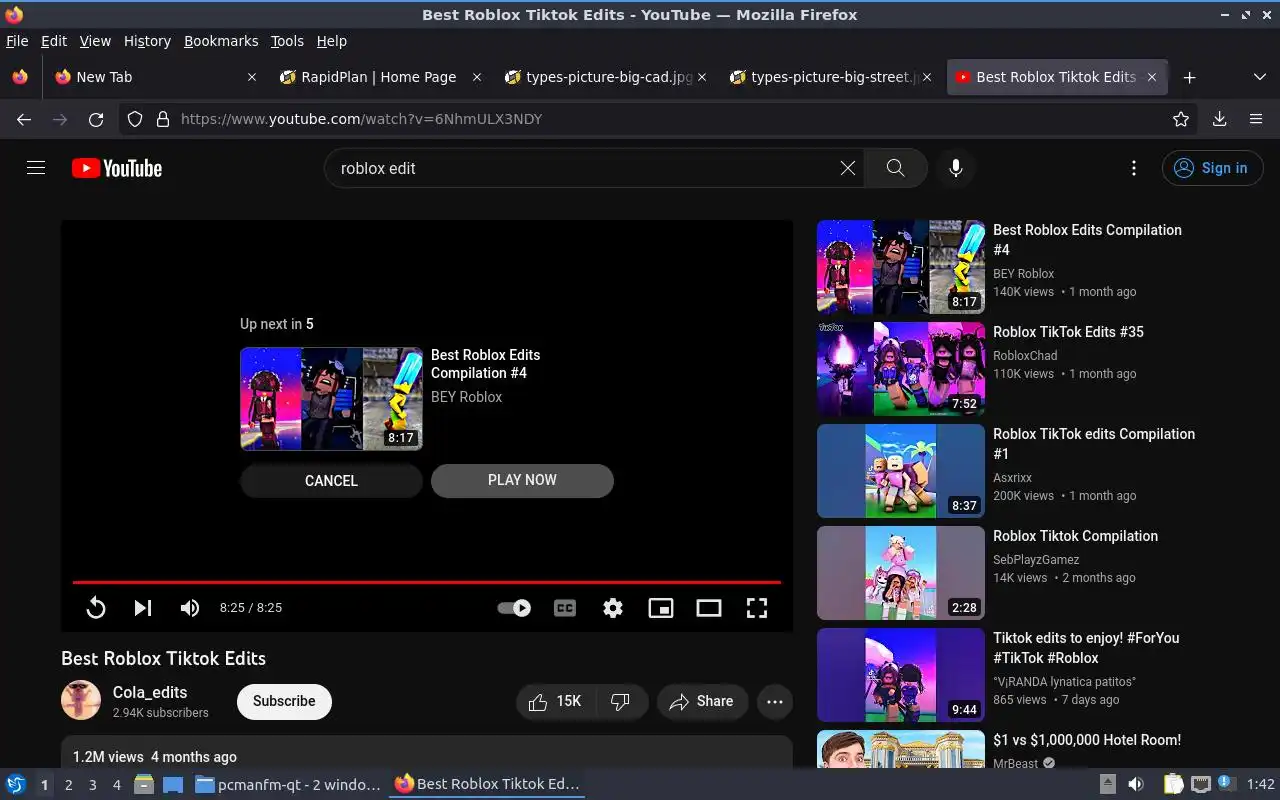Open a new tab with plus button
Viewport: 1280px width, 800px height.
(1189, 77)
